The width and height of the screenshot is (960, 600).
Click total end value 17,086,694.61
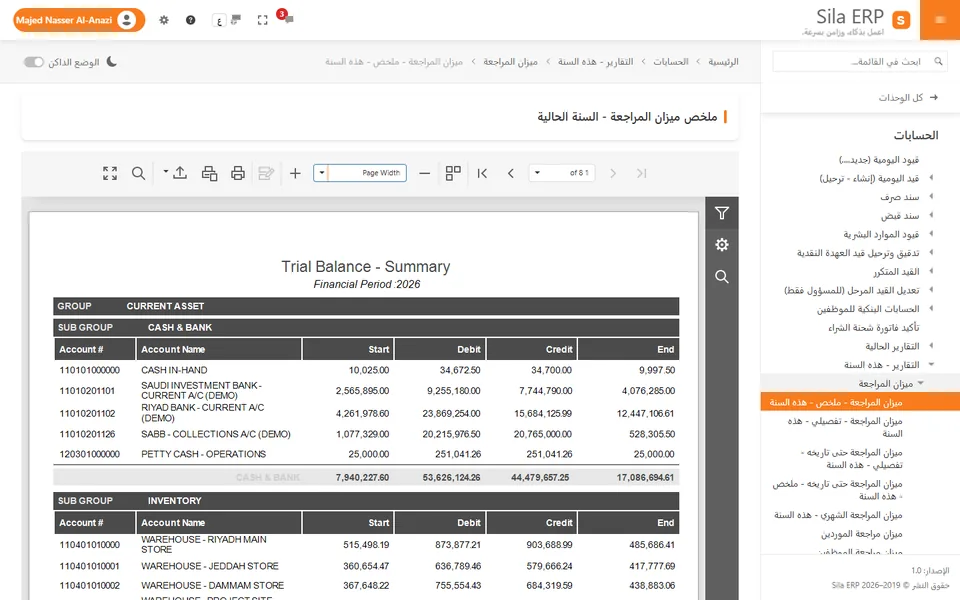click(x=645, y=478)
